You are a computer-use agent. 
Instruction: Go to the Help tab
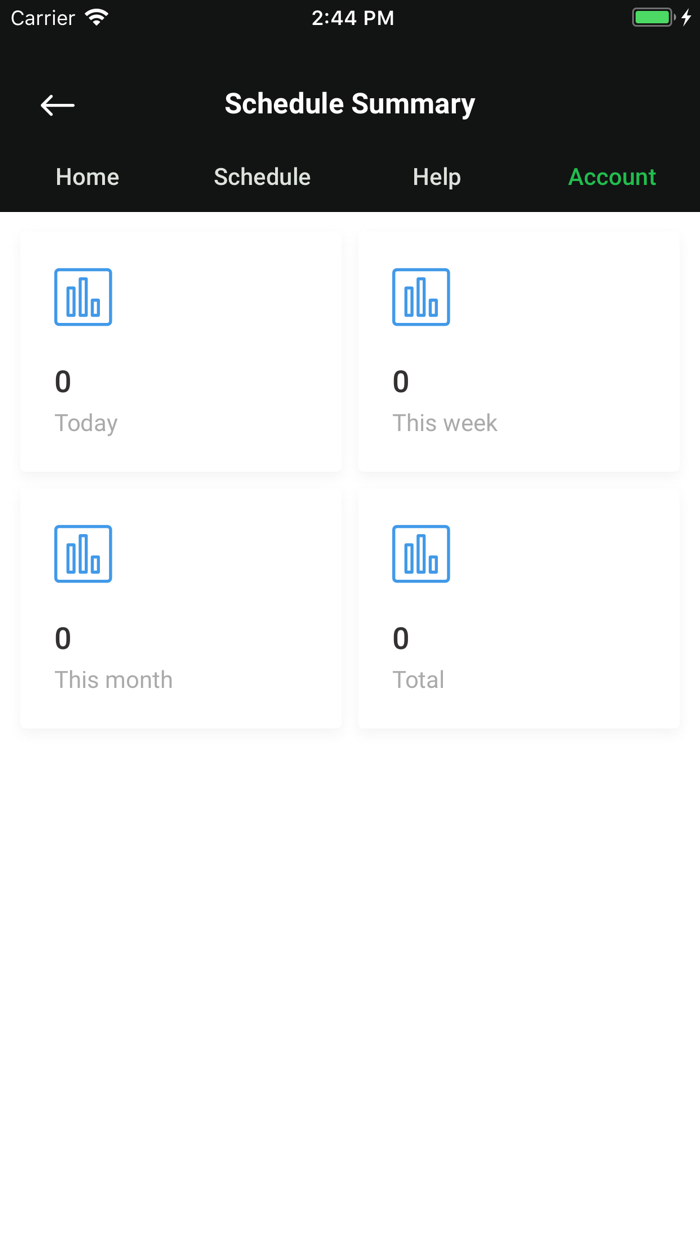click(437, 177)
